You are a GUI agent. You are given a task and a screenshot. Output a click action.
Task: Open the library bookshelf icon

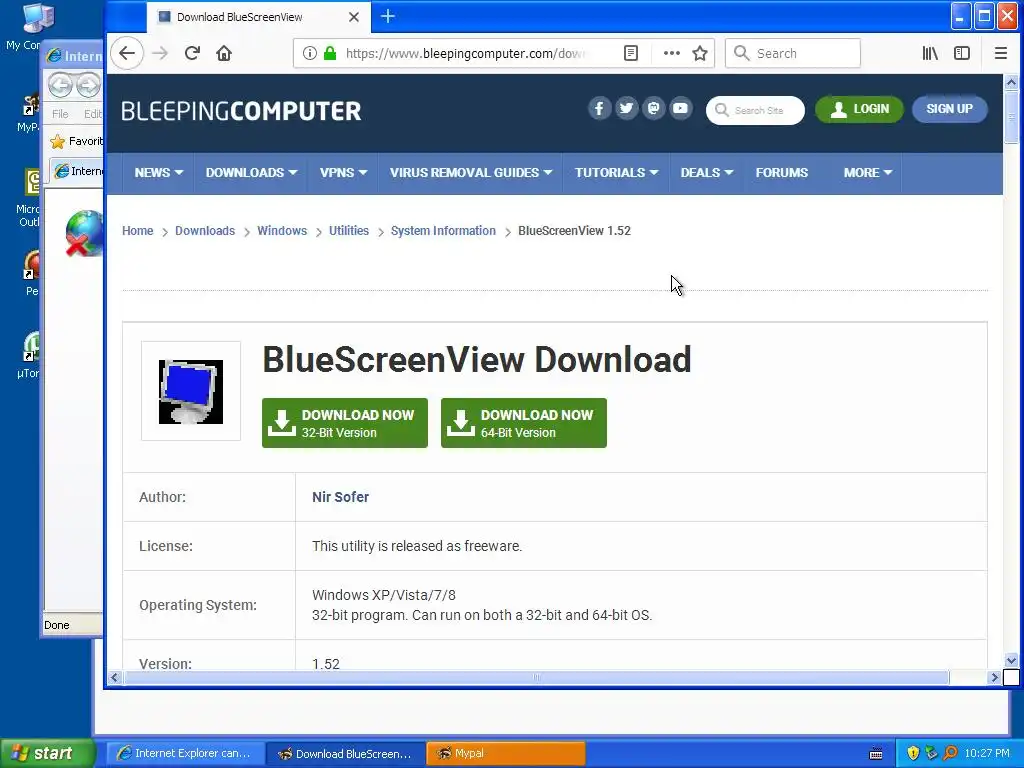pos(930,53)
